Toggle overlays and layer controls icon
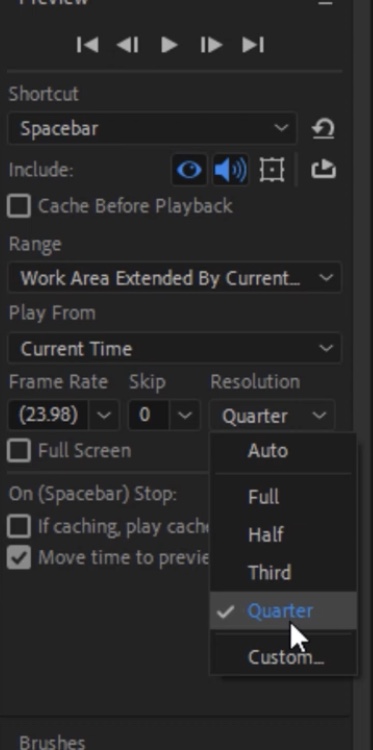The image size is (373, 750). click(x=272, y=170)
